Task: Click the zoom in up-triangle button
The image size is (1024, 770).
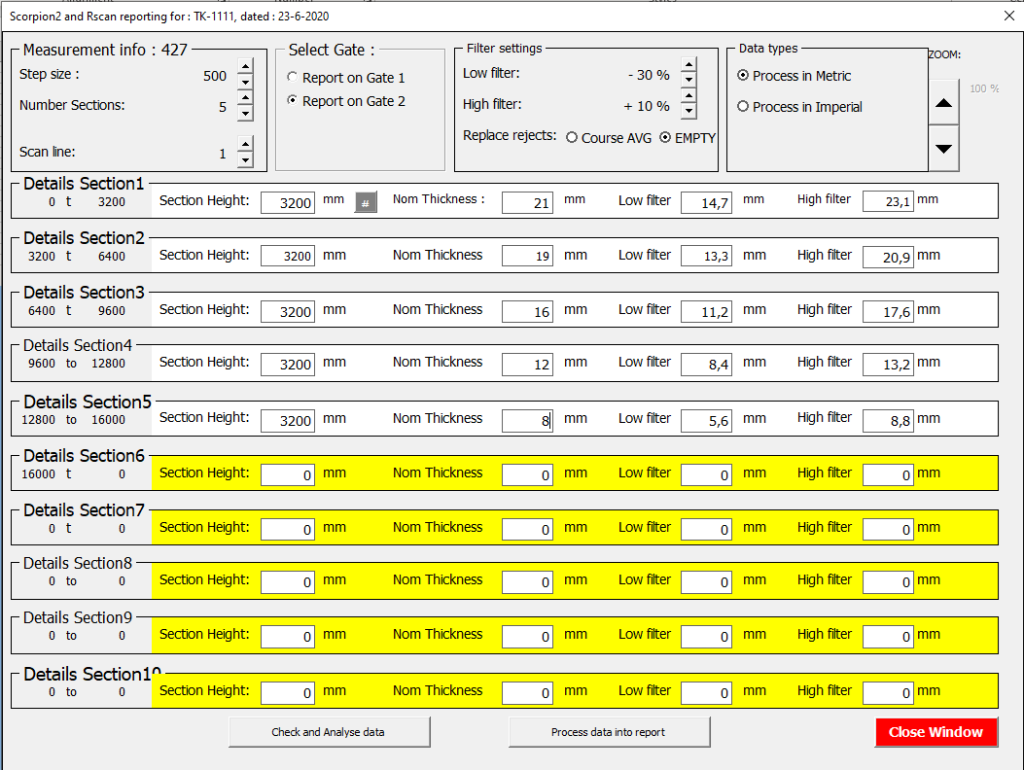Action: (944, 103)
